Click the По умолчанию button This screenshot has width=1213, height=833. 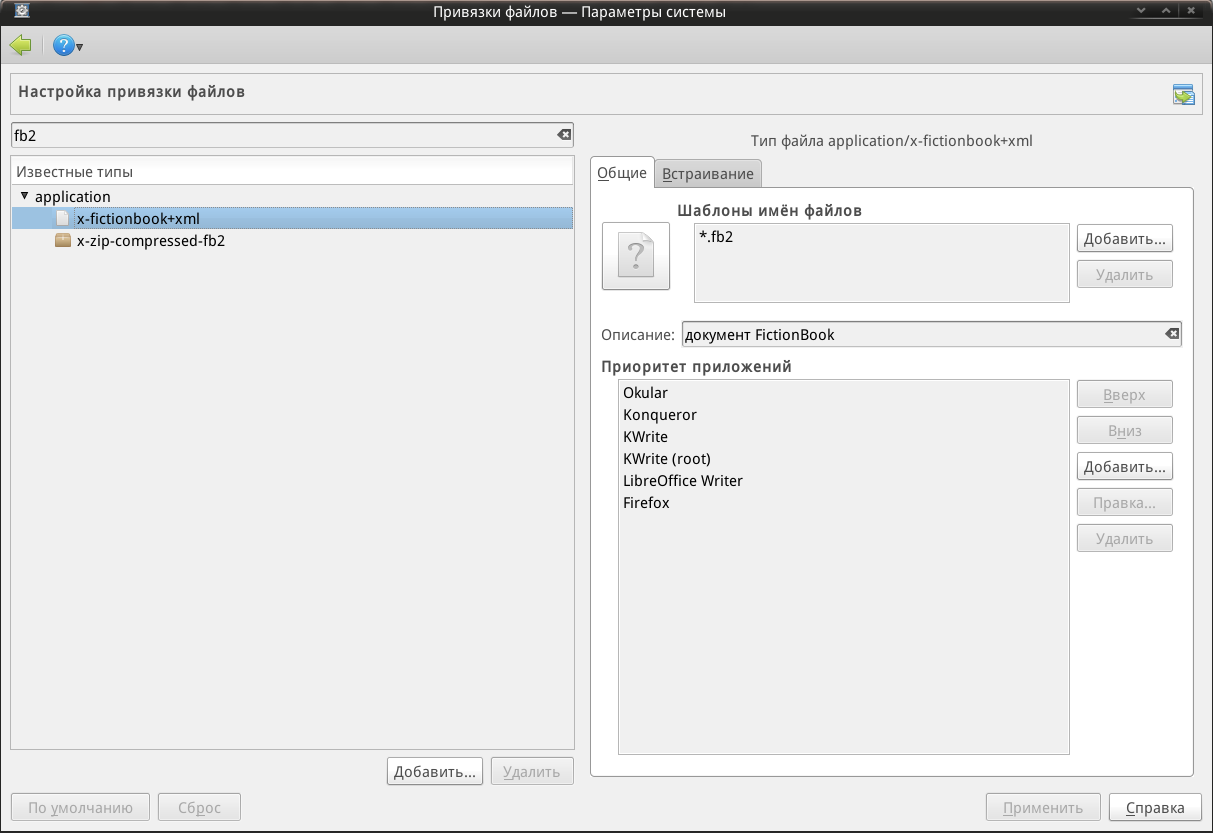(80, 808)
